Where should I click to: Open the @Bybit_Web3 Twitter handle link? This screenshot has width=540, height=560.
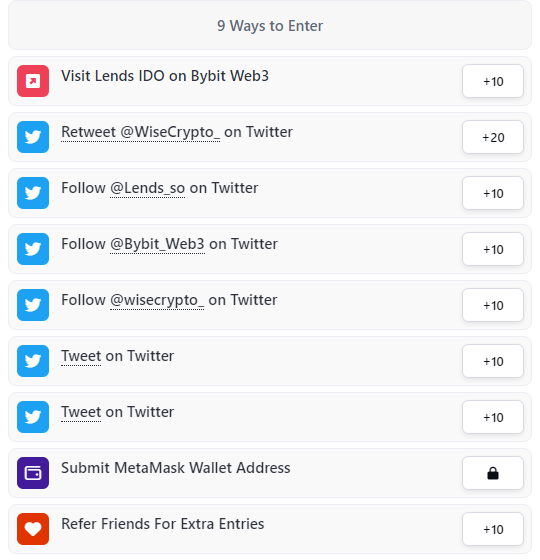(x=158, y=244)
